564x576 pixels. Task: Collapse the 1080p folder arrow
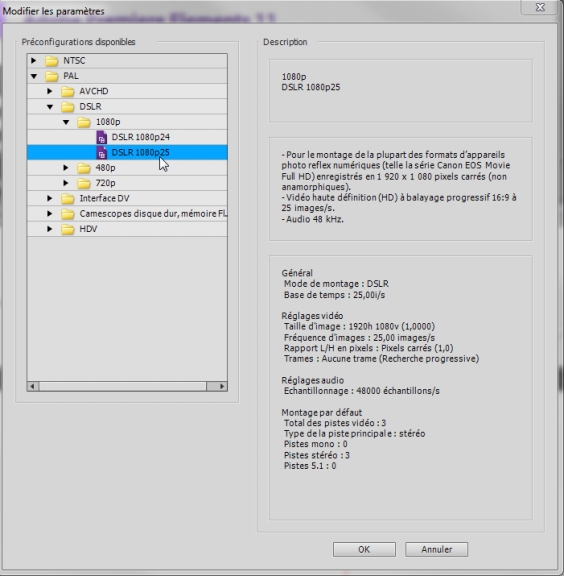click(x=66, y=122)
